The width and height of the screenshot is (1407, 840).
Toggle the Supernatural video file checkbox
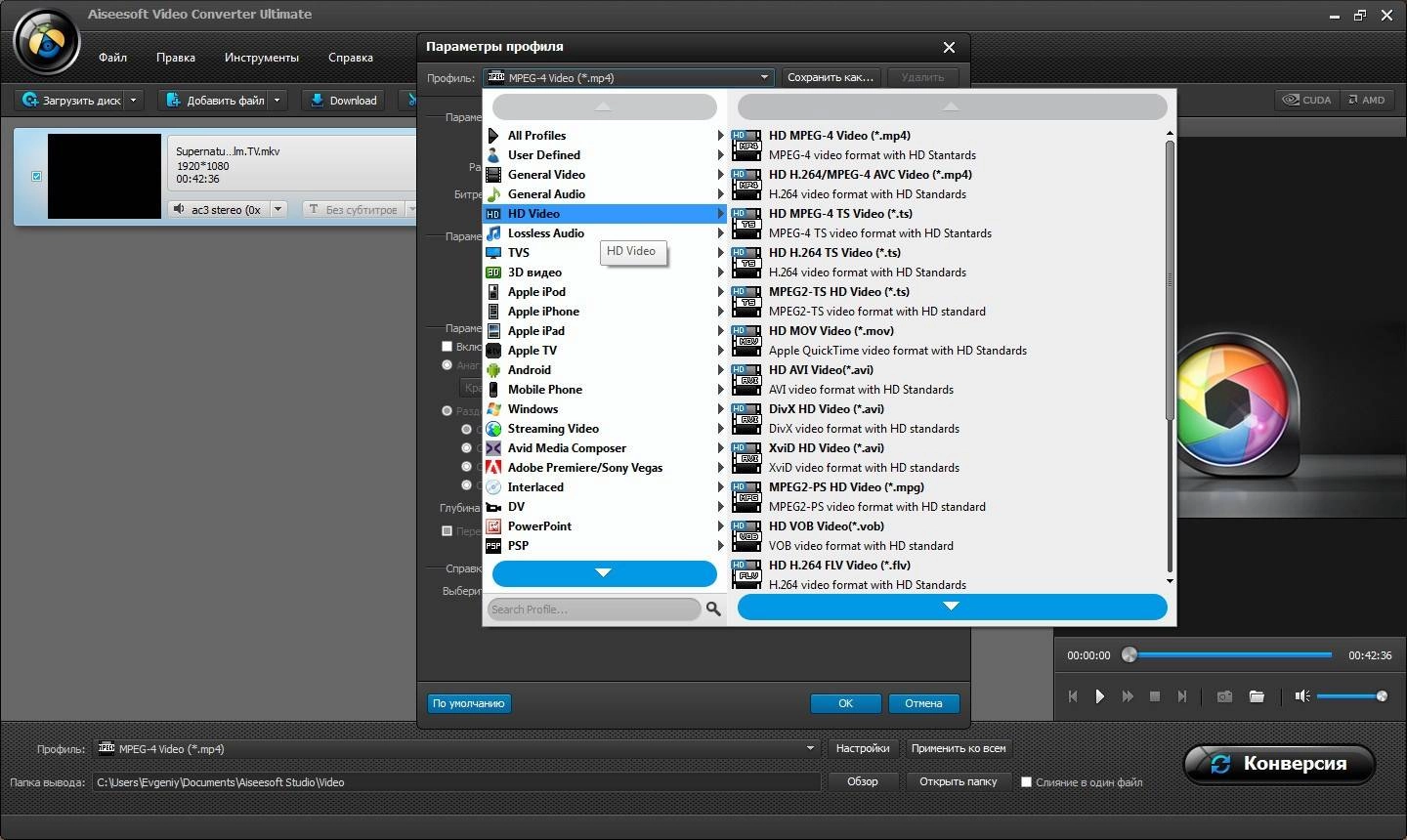coord(36,177)
